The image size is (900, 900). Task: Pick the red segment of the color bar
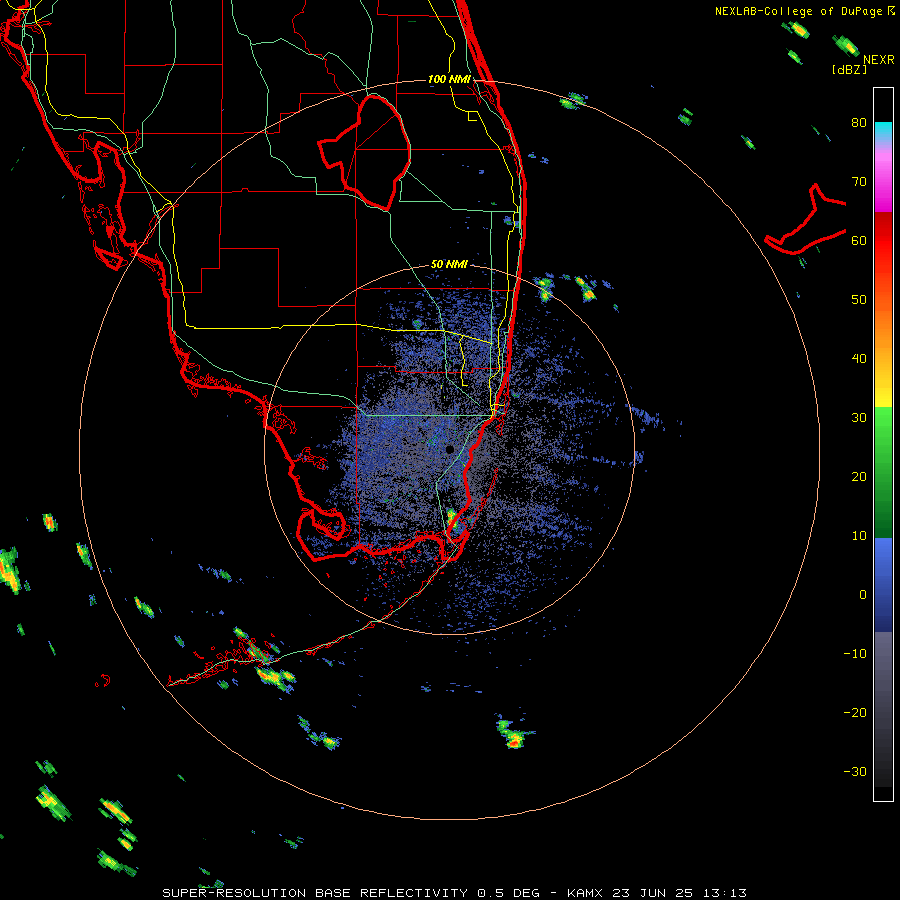click(x=883, y=241)
